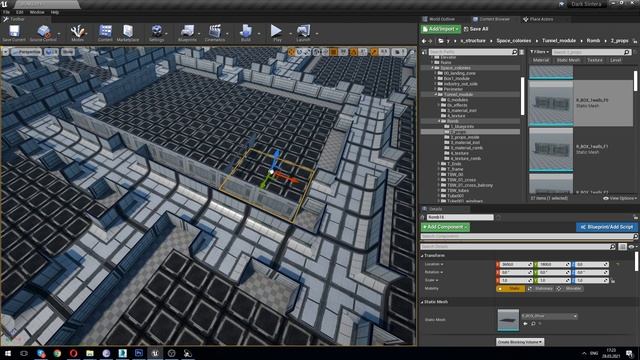This screenshot has height=360, width=640.
Task: Toggle the Static Mesh filter chip
Action: coord(568,60)
